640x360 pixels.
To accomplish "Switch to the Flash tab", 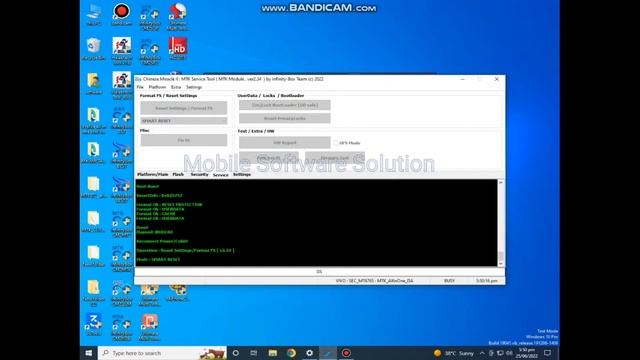I will (x=178, y=174).
